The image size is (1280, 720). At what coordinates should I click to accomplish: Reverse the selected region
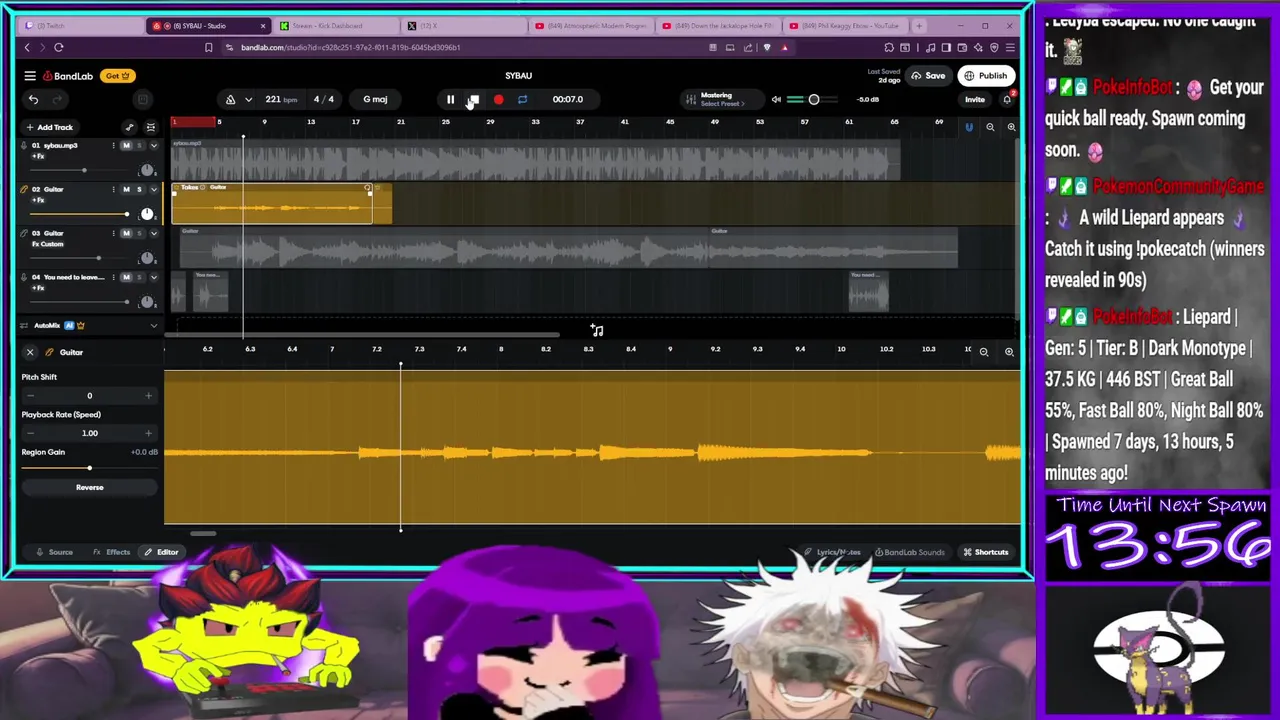pos(89,487)
